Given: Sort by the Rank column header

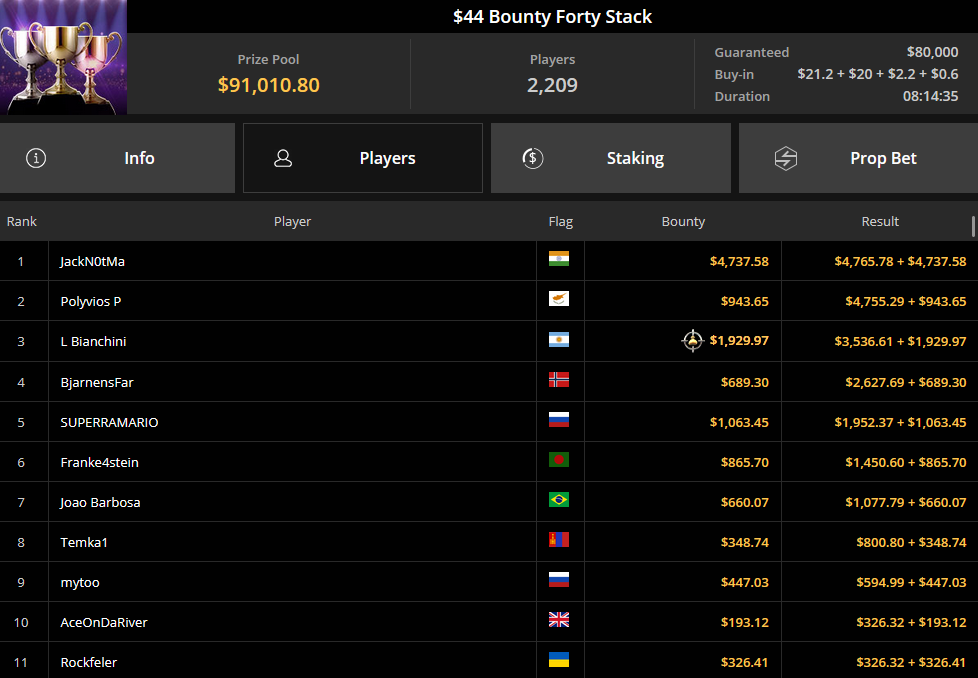Looking at the screenshot, I should tap(22, 221).
